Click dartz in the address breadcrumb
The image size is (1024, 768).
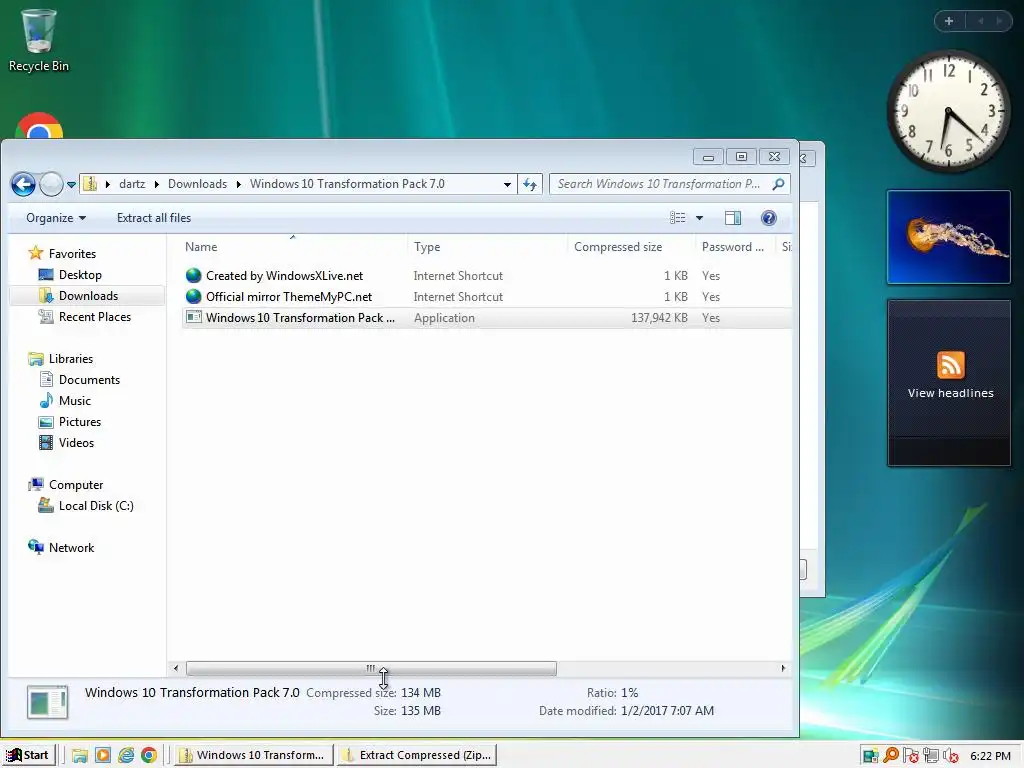click(132, 184)
